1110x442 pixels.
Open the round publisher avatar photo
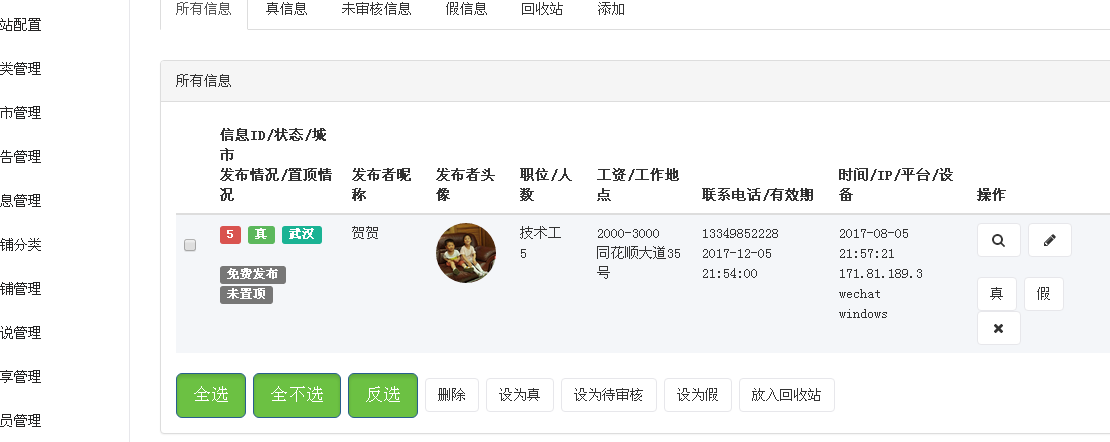466,253
